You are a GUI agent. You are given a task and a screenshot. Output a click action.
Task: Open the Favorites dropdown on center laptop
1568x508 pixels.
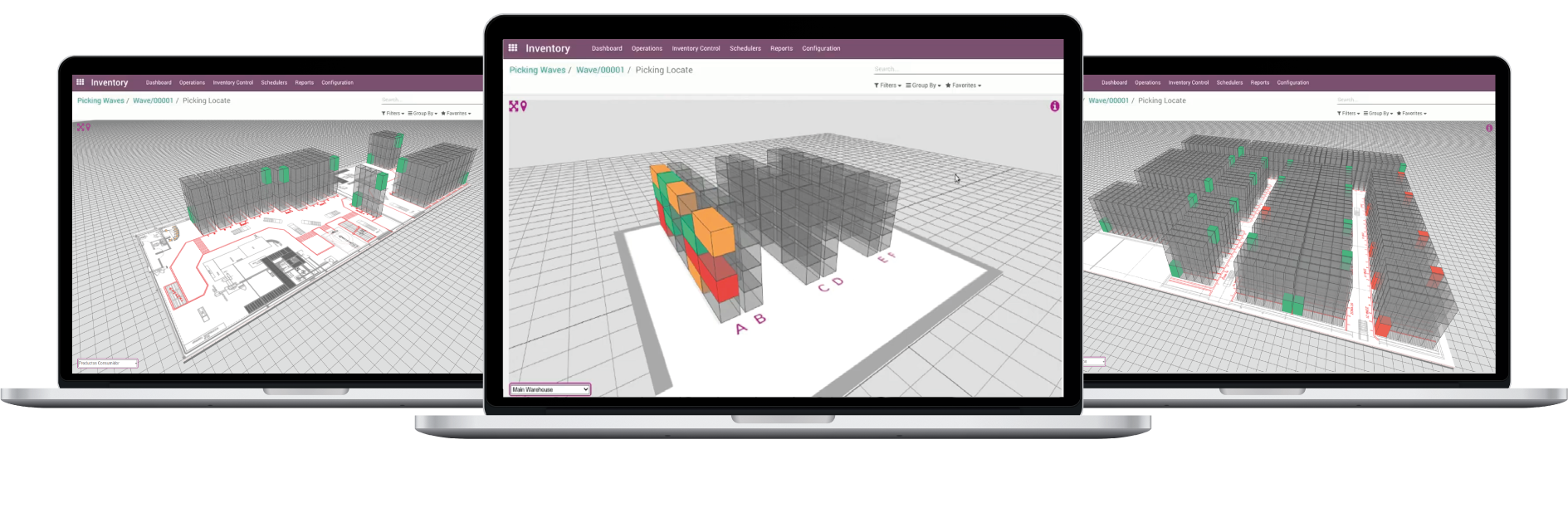963,85
